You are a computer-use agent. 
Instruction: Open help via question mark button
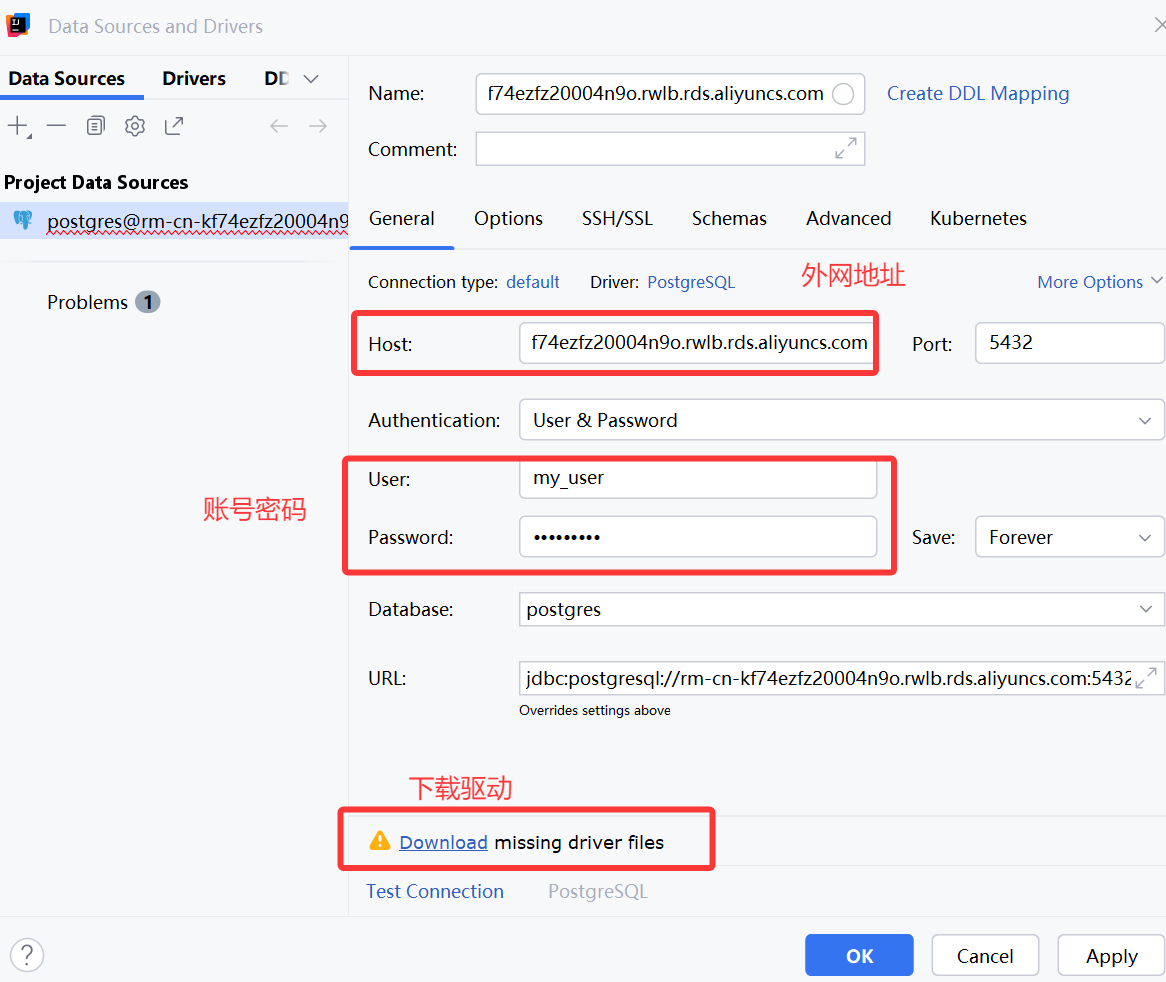point(27,954)
